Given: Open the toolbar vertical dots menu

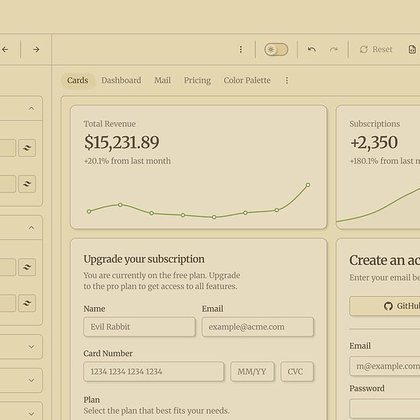Looking at the screenshot, I should pyautogui.click(x=241, y=49).
